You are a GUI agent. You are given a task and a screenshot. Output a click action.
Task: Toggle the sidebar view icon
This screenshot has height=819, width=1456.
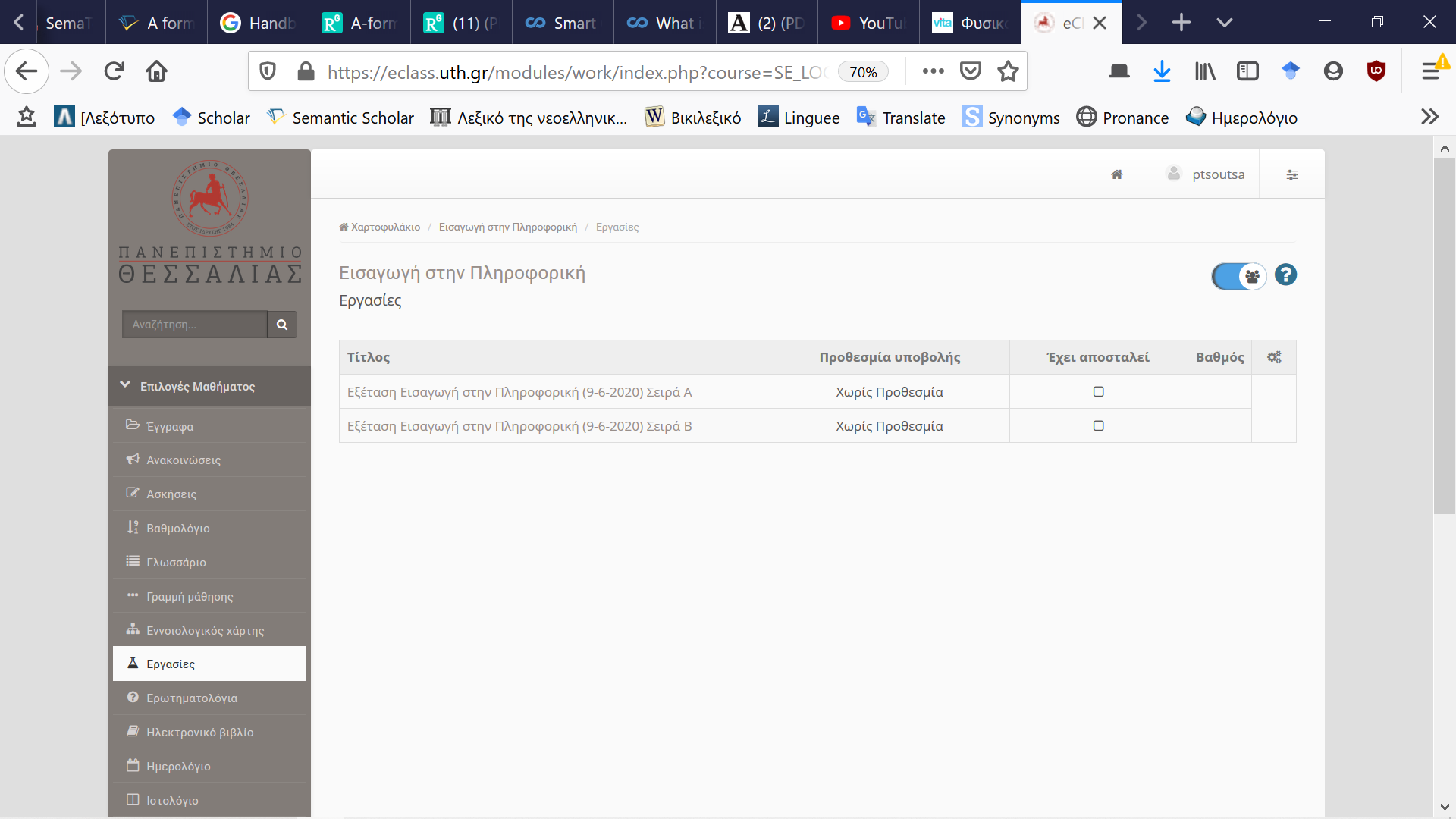click(x=1247, y=71)
